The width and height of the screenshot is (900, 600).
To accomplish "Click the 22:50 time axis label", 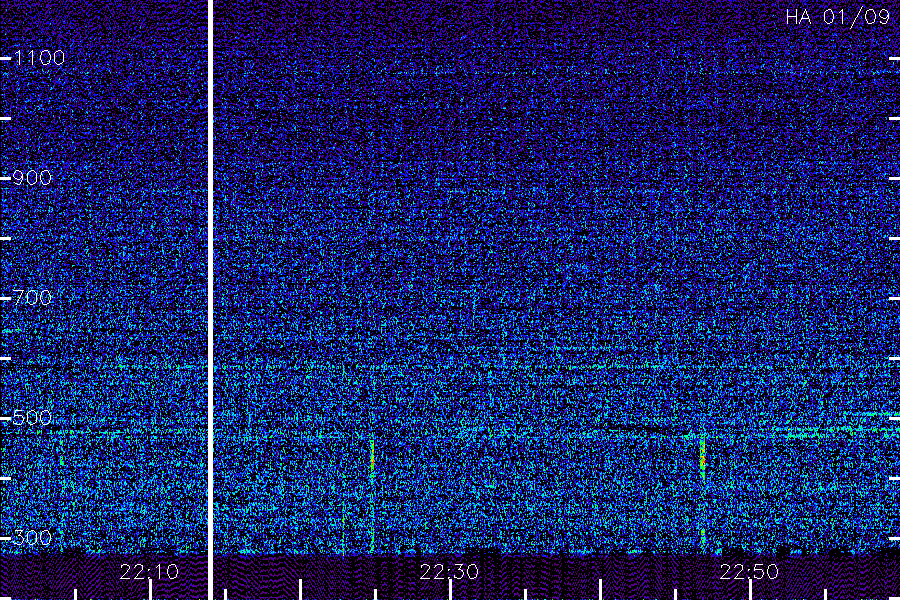I will click(x=749, y=572).
